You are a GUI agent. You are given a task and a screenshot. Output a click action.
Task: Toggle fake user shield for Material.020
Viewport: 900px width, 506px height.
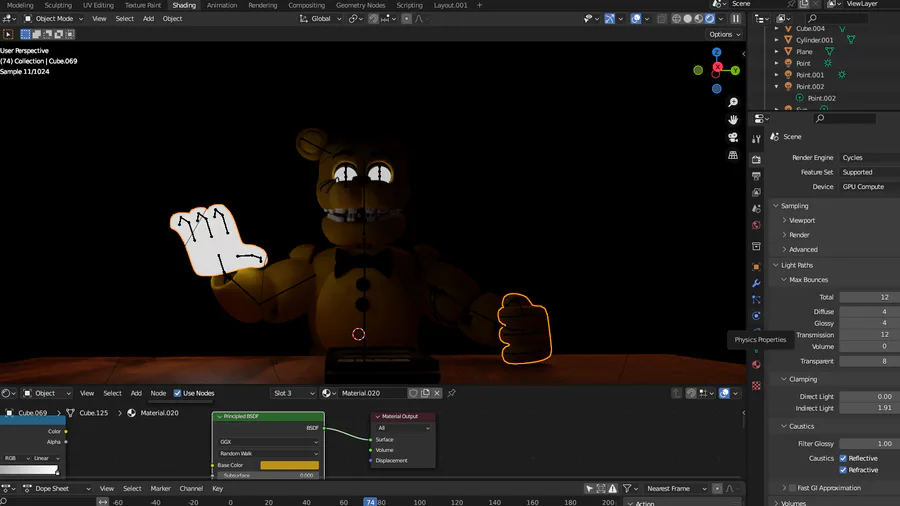[x=413, y=393]
